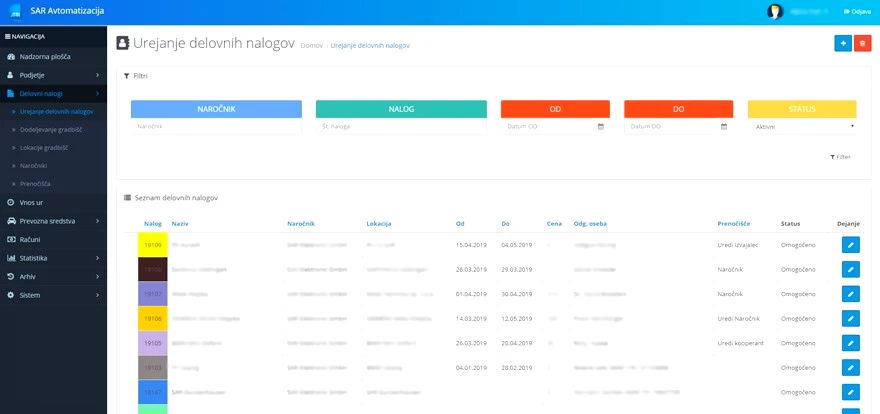Click dark brown swatch for order 19108
880x414 pixels.
(153, 269)
